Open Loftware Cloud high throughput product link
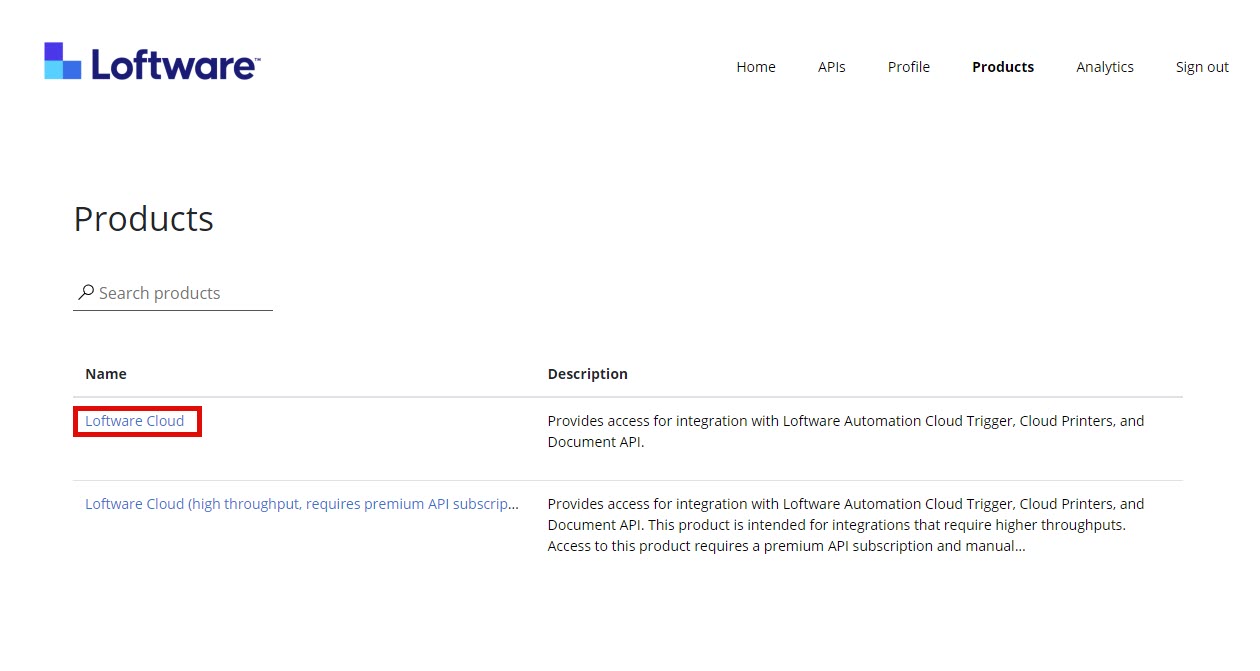The height and width of the screenshot is (671, 1260). pyautogui.click(x=301, y=504)
